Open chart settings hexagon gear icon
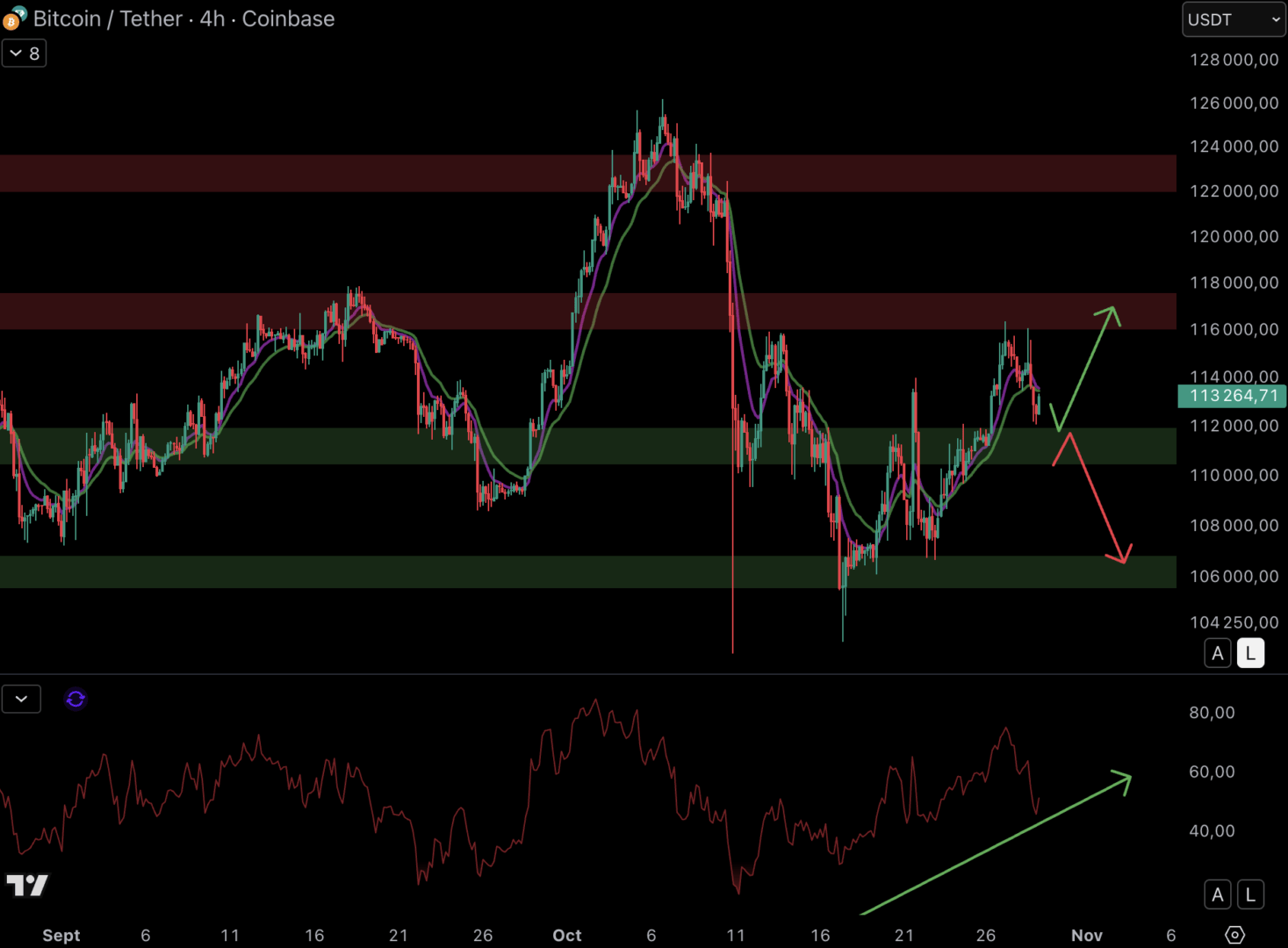Screen dimensions: 1288x948 pos(1234,935)
